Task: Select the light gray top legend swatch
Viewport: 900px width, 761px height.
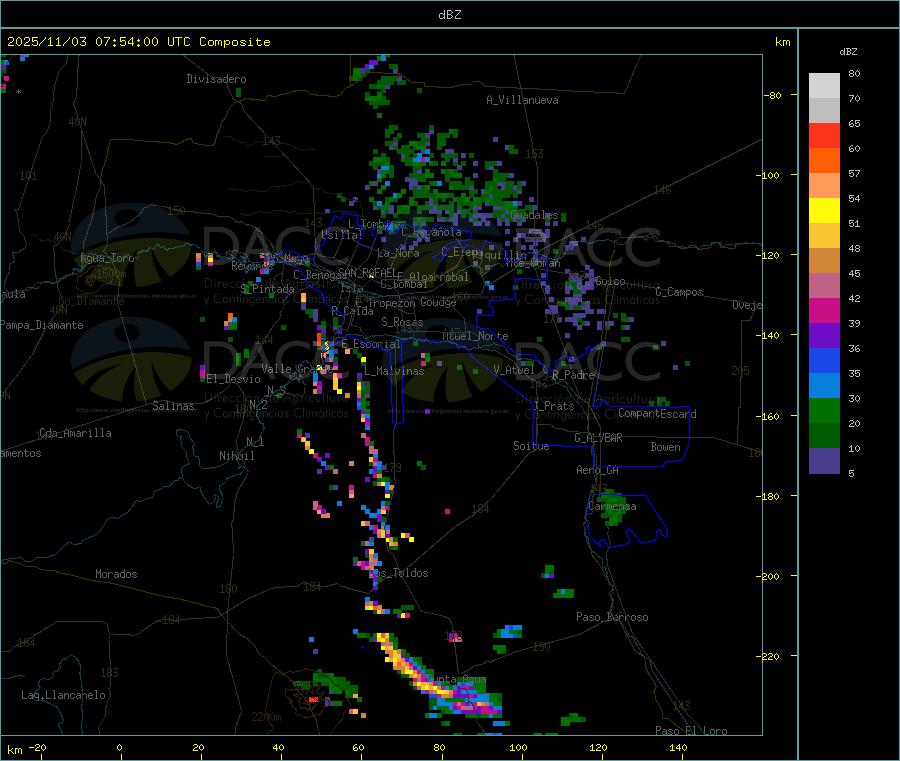Action: click(x=824, y=85)
